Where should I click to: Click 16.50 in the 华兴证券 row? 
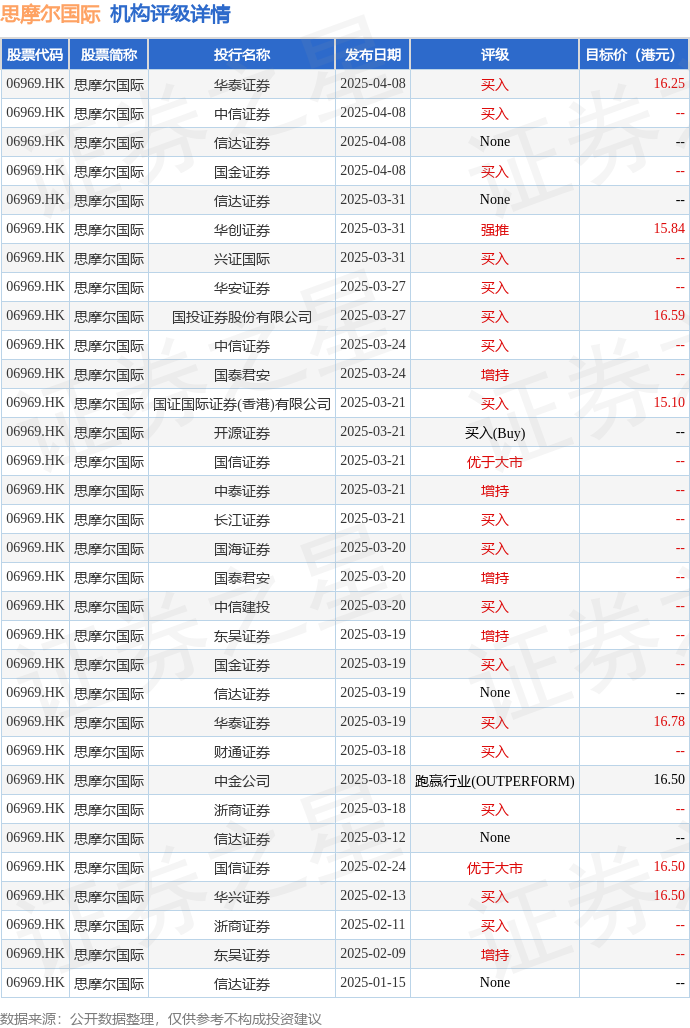click(669, 896)
